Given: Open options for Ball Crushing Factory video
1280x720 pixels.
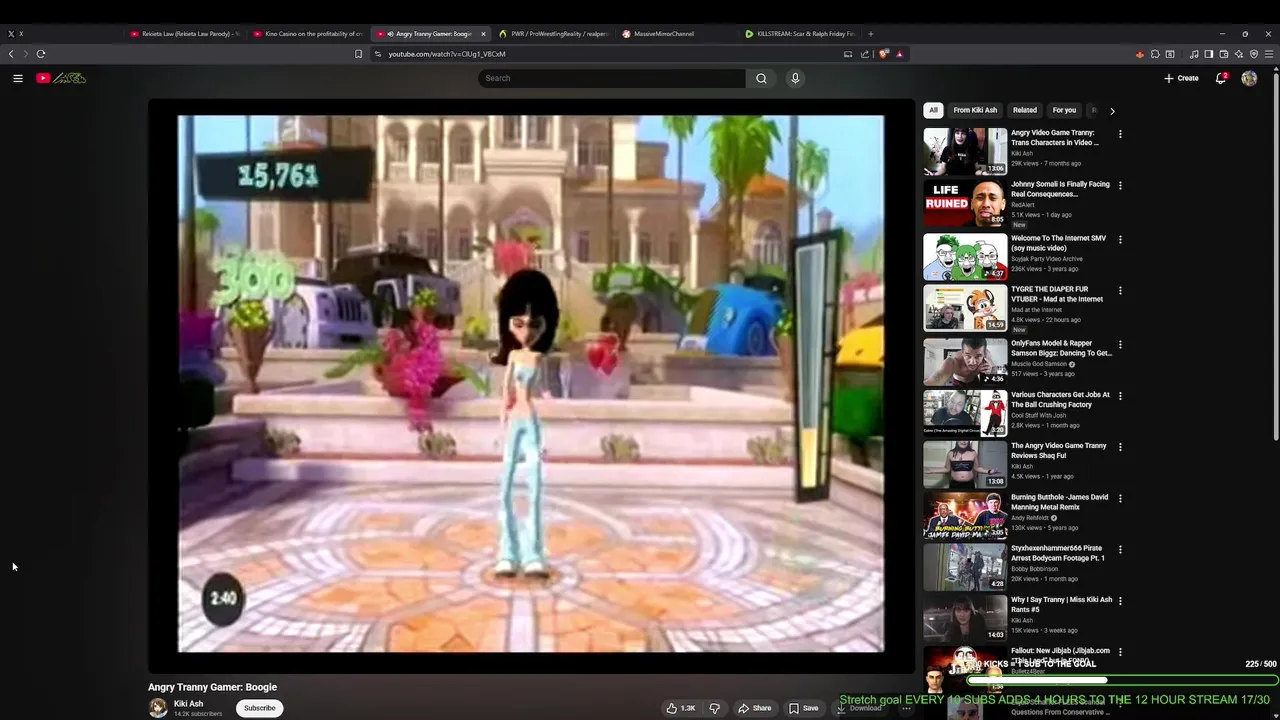Looking at the screenshot, I should point(1120,396).
